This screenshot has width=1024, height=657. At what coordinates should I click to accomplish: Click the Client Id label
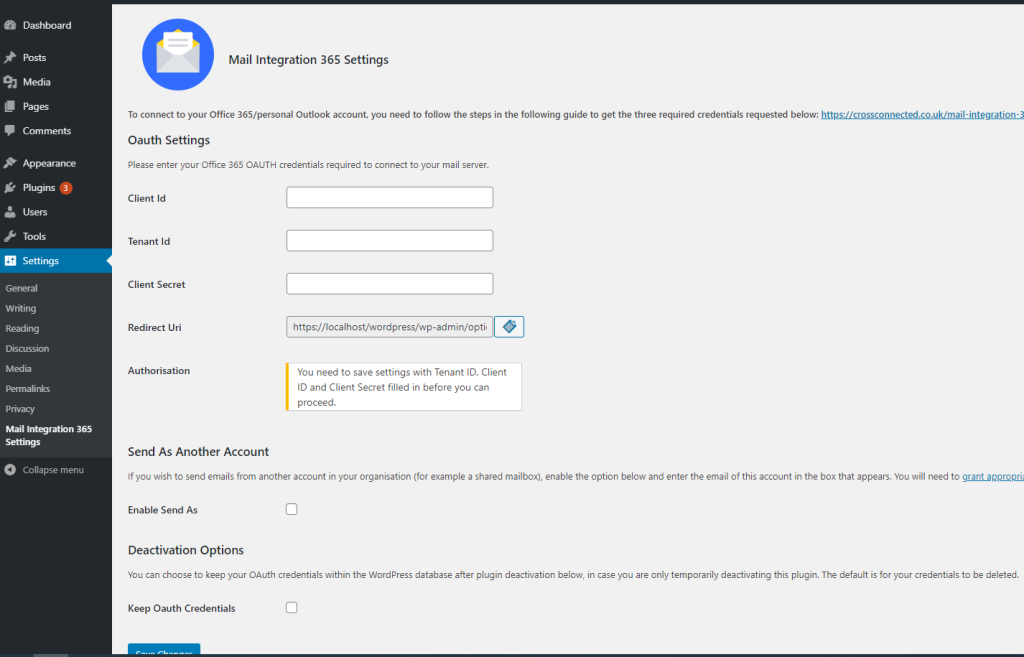point(146,198)
